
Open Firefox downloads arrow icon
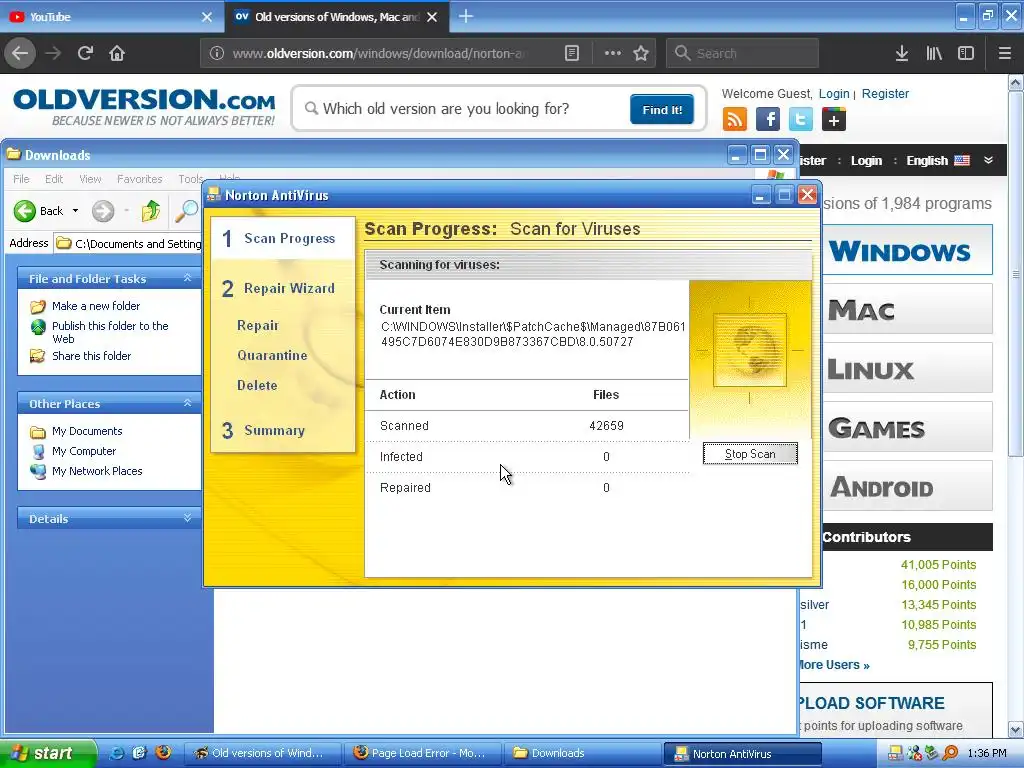click(x=902, y=53)
